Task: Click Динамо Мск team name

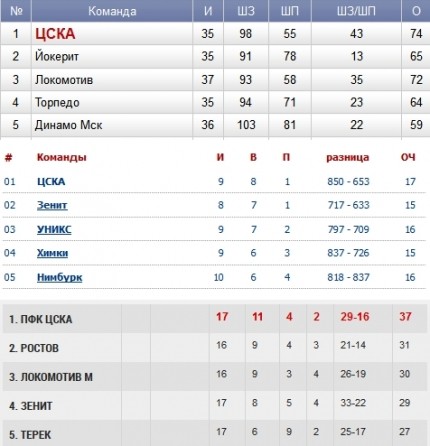Action: pos(68,125)
